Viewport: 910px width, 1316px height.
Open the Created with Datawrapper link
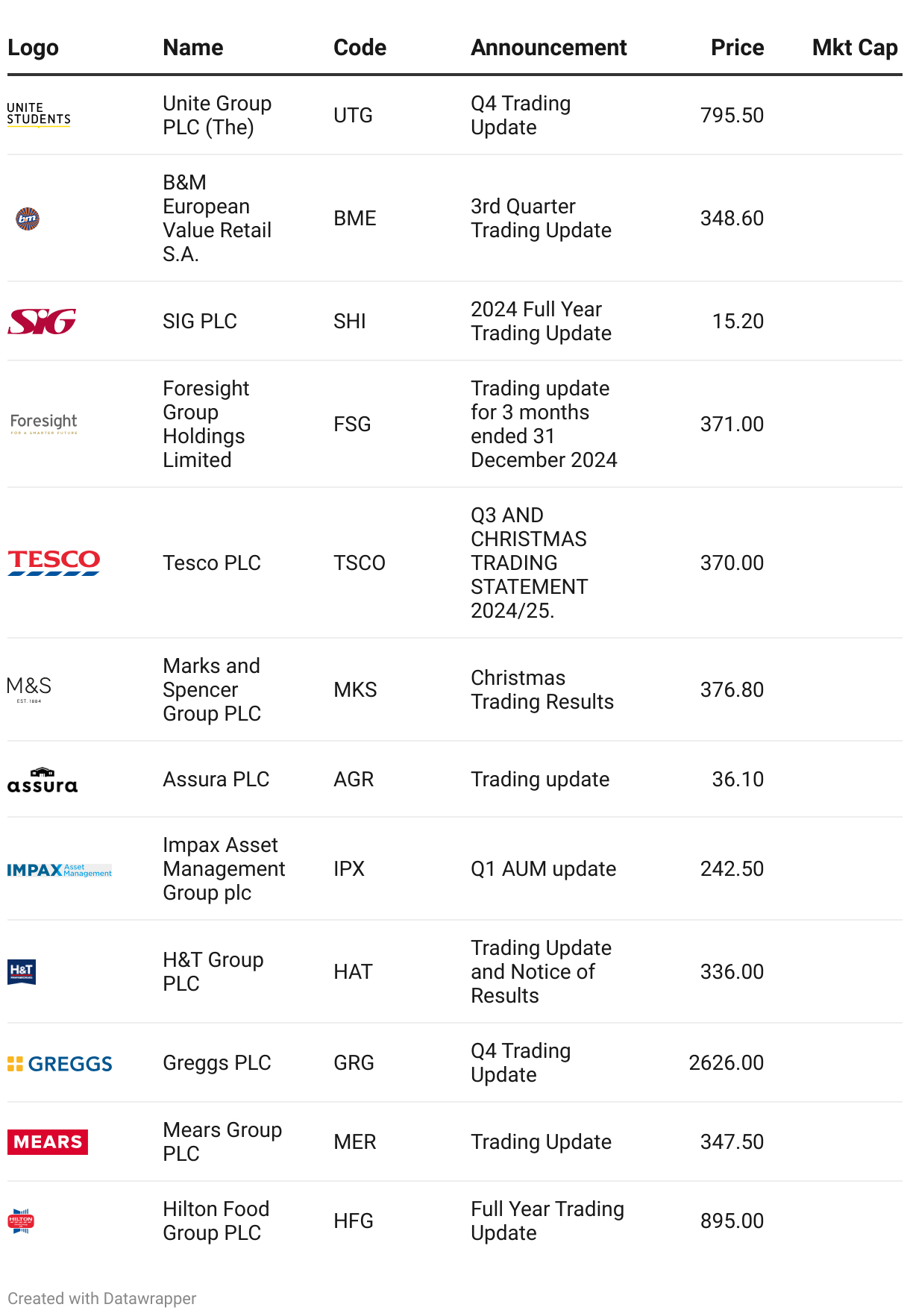pos(102,1298)
